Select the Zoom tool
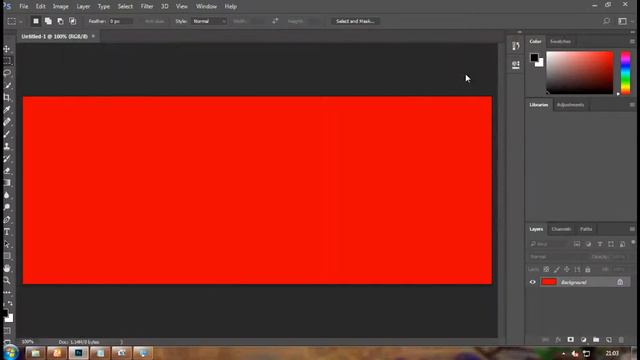 [7, 280]
